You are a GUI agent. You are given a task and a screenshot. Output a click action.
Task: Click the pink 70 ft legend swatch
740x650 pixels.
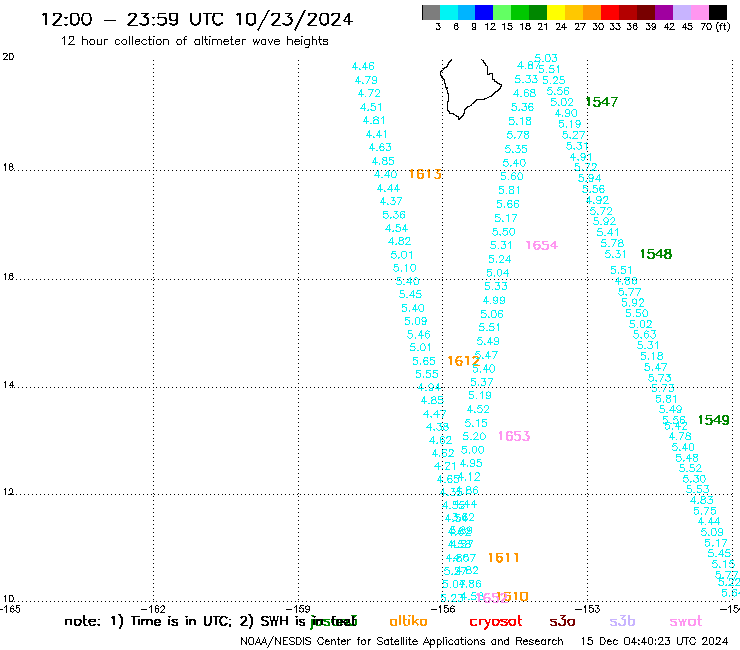click(699, 12)
